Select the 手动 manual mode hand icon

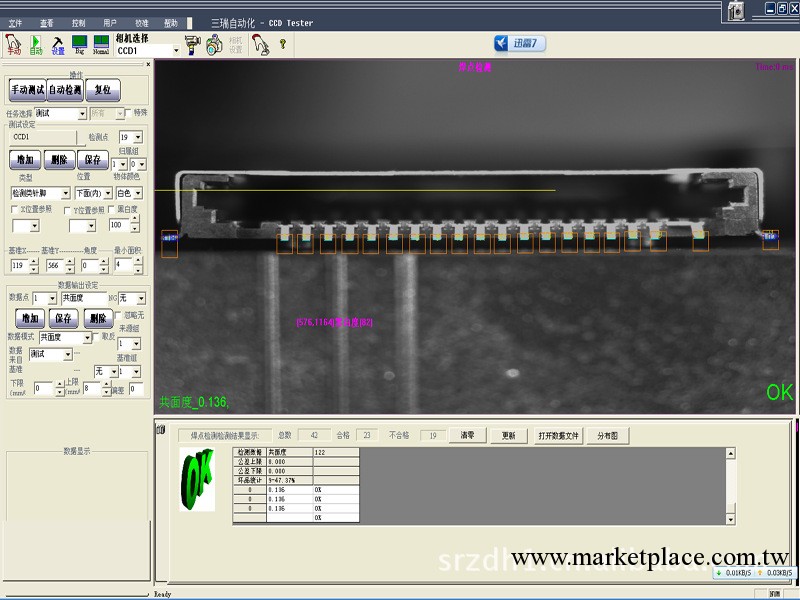pos(13,44)
